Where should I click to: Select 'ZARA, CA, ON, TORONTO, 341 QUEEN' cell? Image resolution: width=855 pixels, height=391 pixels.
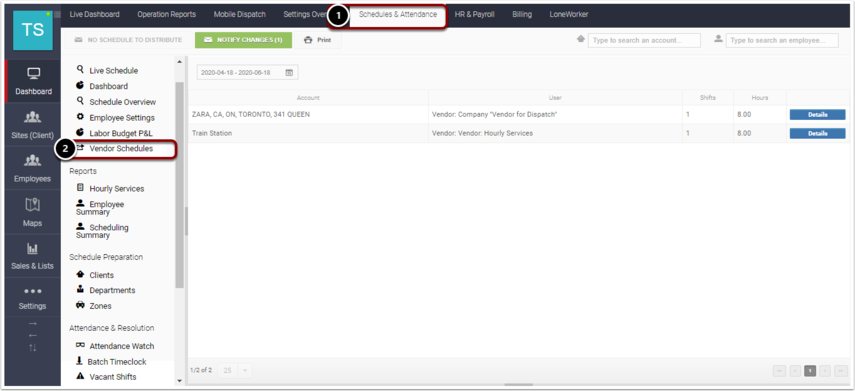308,115
